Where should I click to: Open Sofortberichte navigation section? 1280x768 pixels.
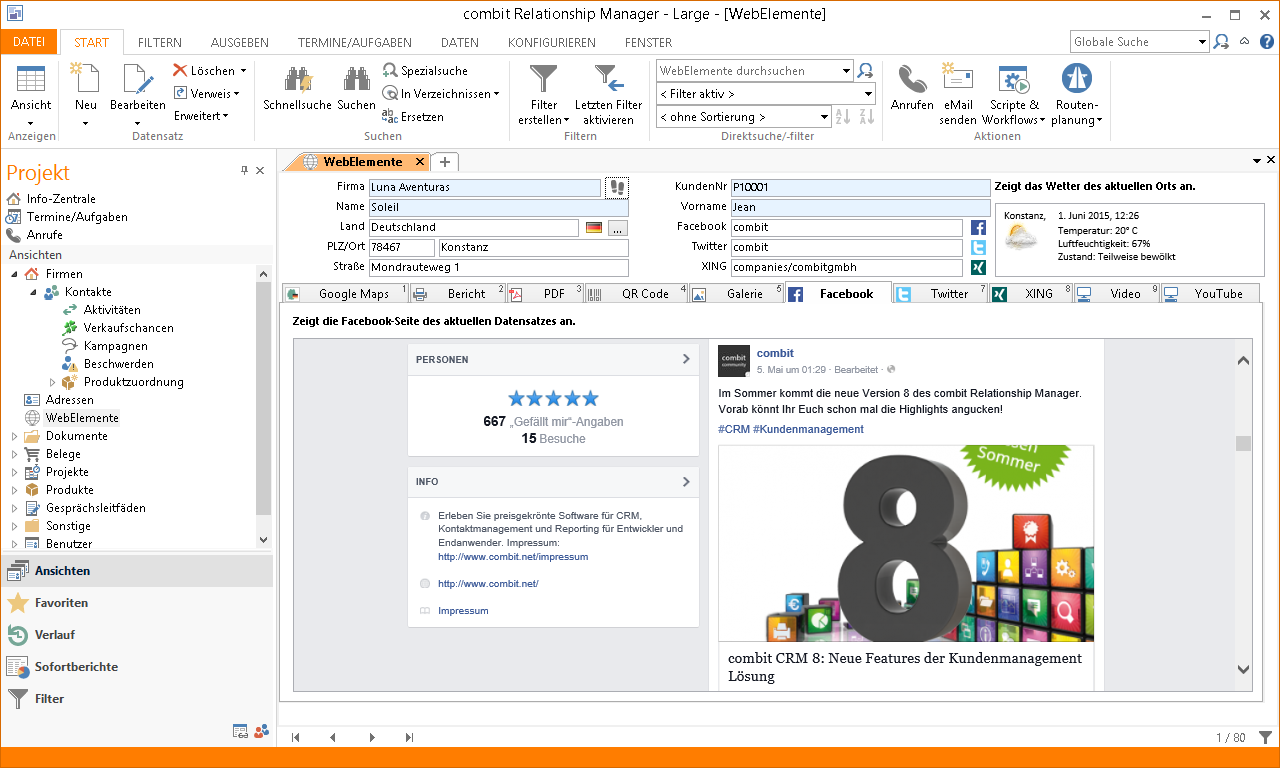click(137, 667)
